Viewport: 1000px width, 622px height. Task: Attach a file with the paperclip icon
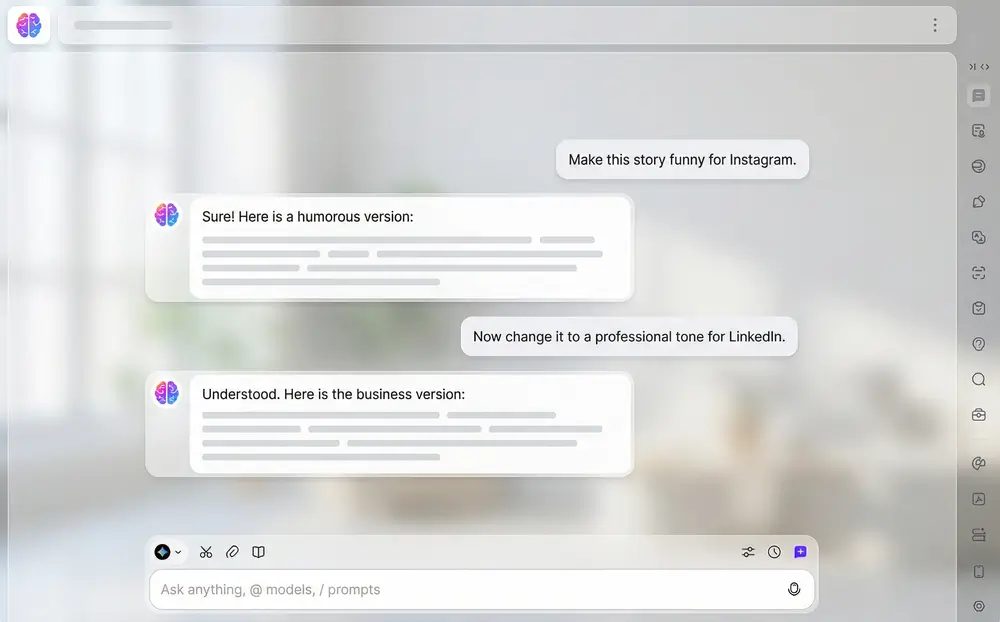click(232, 552)
